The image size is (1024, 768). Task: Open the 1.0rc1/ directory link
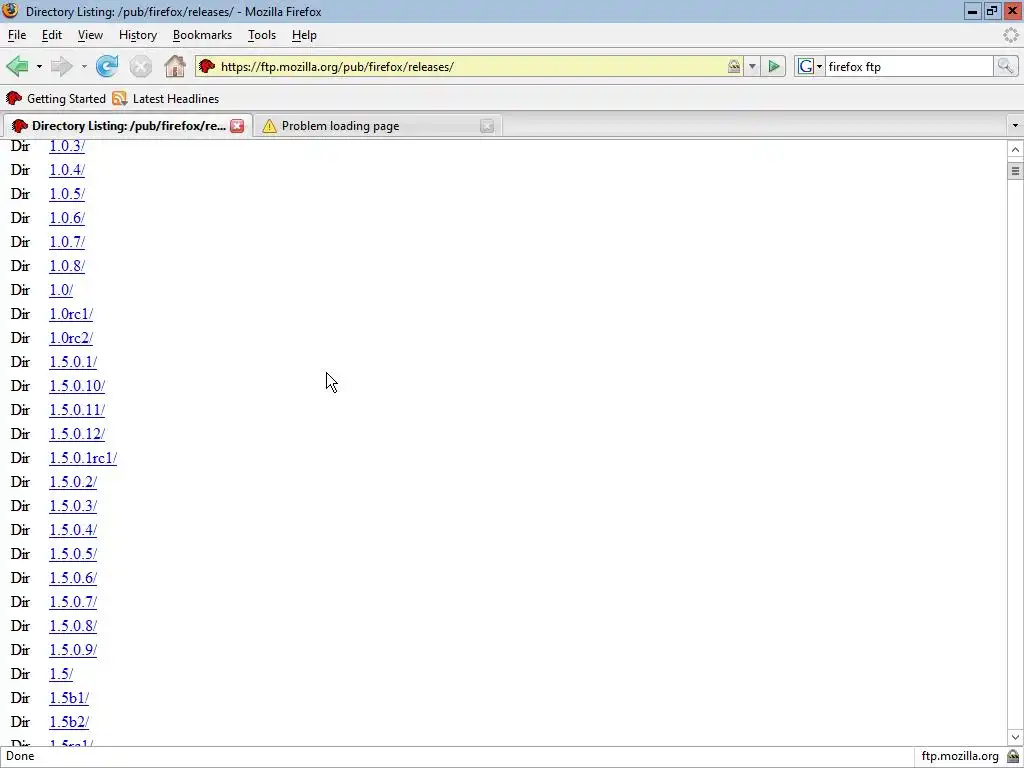coord(71,314)
